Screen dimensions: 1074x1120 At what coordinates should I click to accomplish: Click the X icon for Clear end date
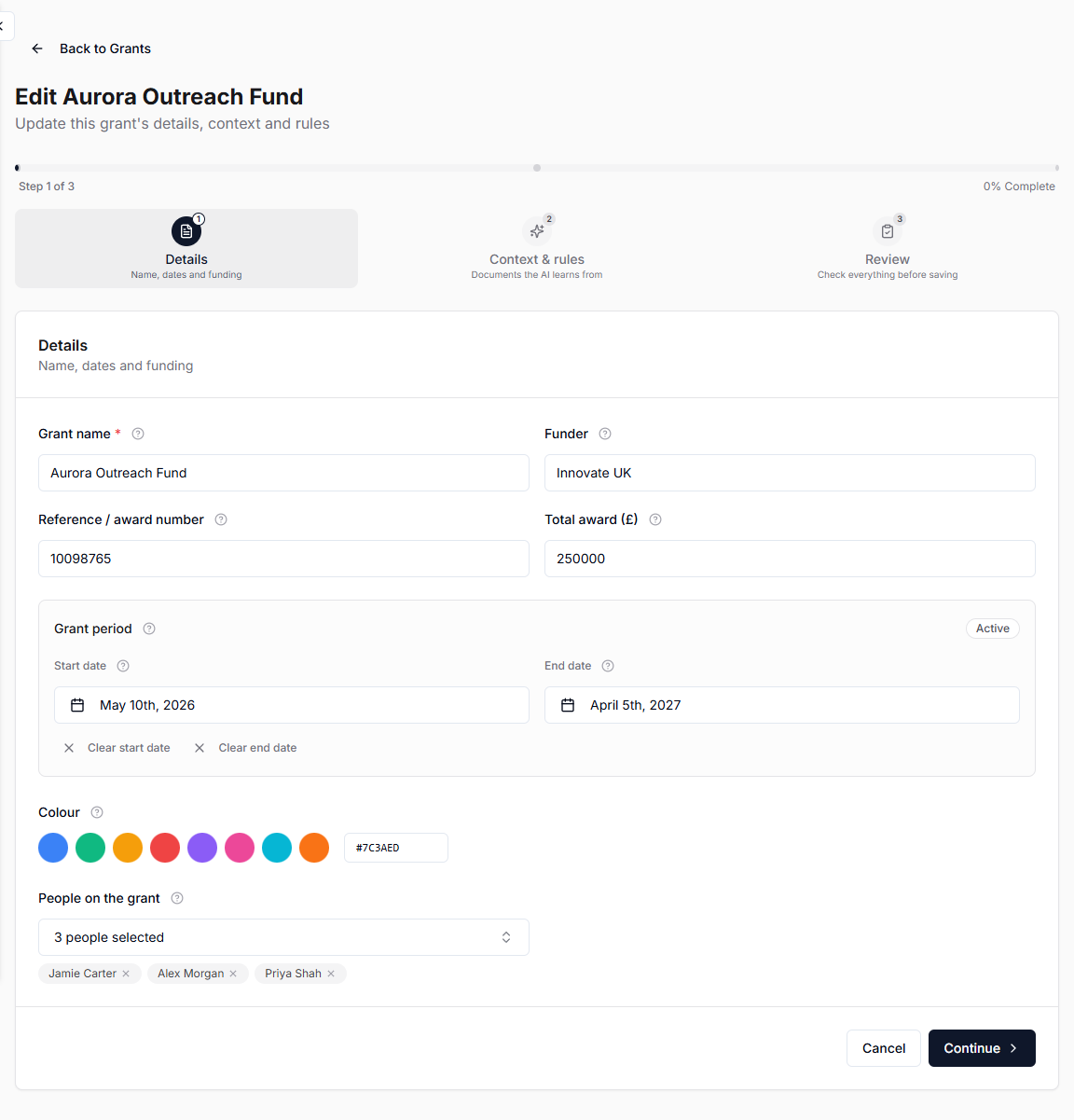click(200, 748)
